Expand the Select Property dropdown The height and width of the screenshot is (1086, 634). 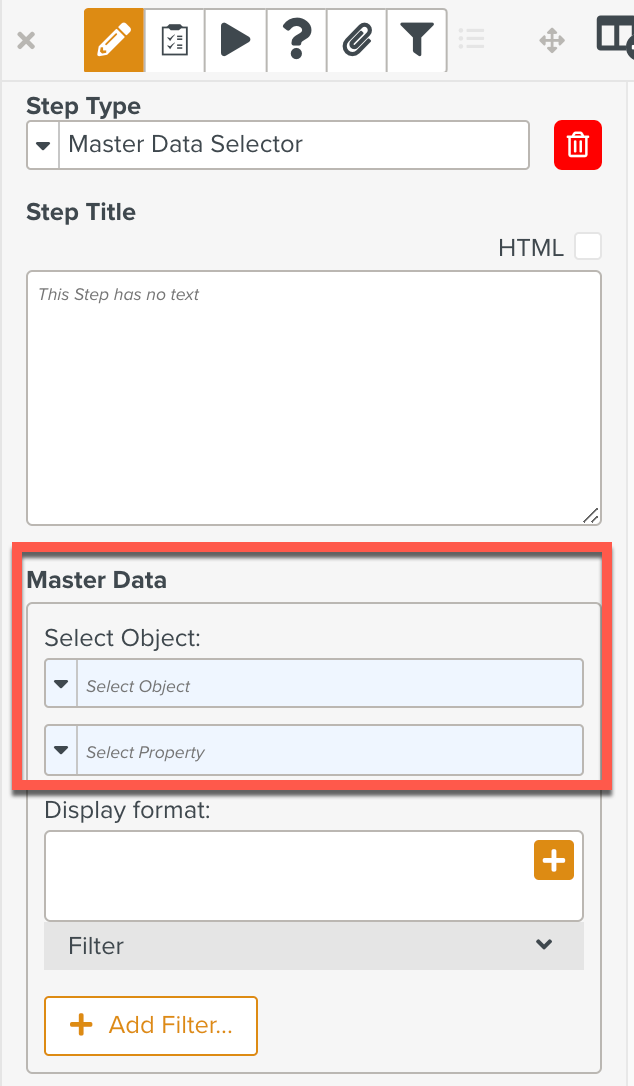tap(61, 750)
